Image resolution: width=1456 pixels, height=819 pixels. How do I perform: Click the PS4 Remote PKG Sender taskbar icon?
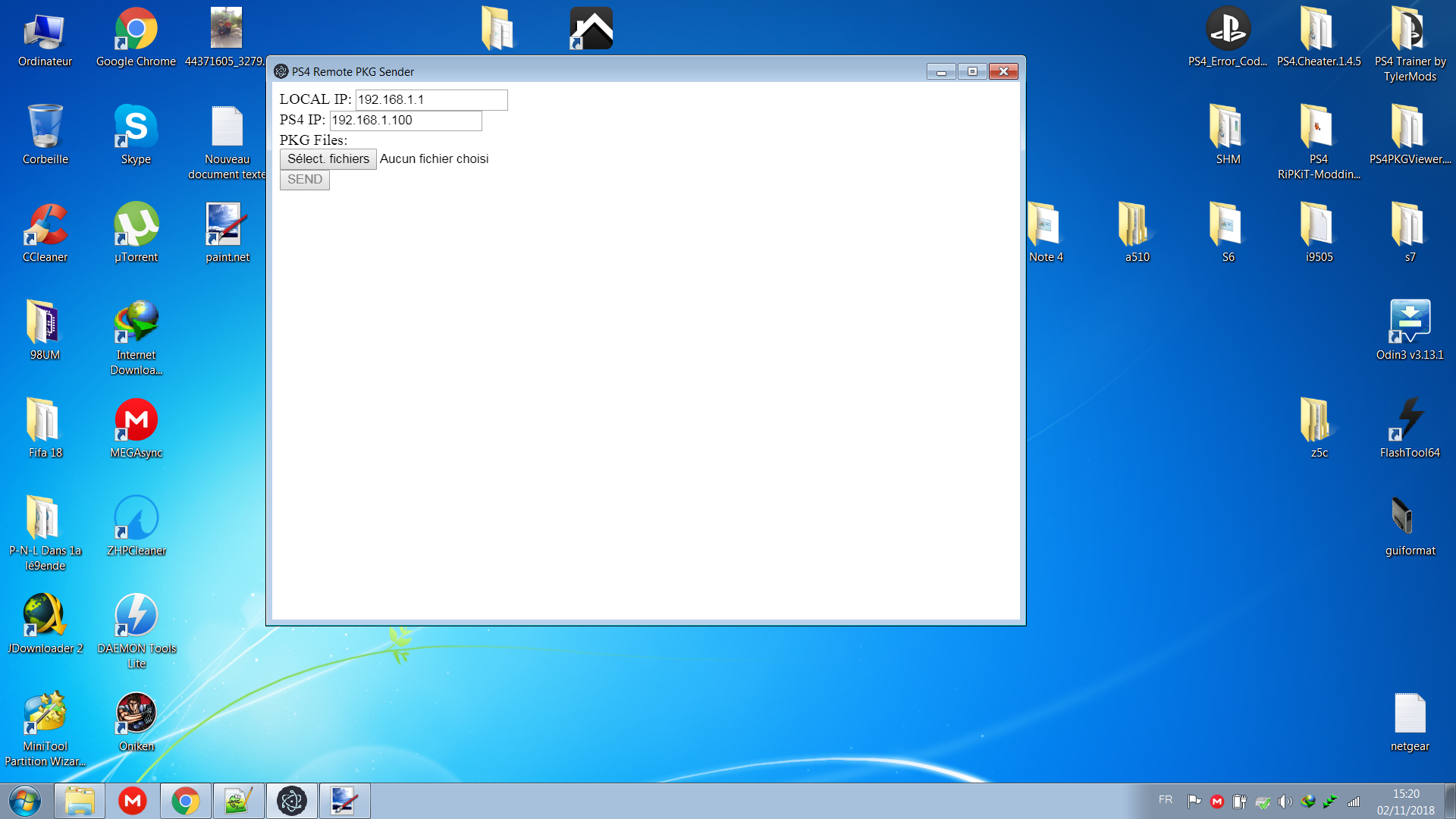tap(292, 801)
